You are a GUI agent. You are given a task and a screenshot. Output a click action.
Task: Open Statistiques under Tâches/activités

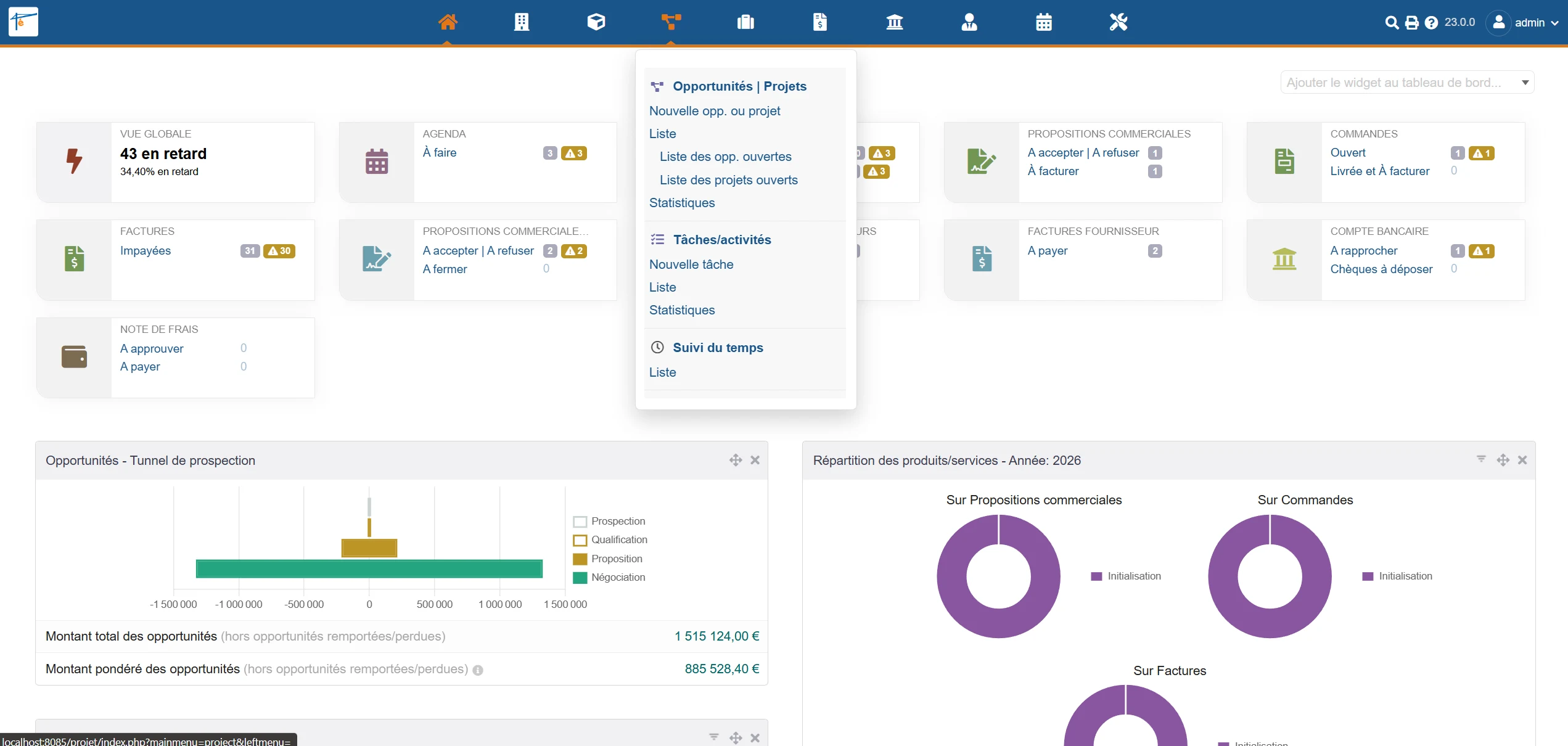point(682,310)
